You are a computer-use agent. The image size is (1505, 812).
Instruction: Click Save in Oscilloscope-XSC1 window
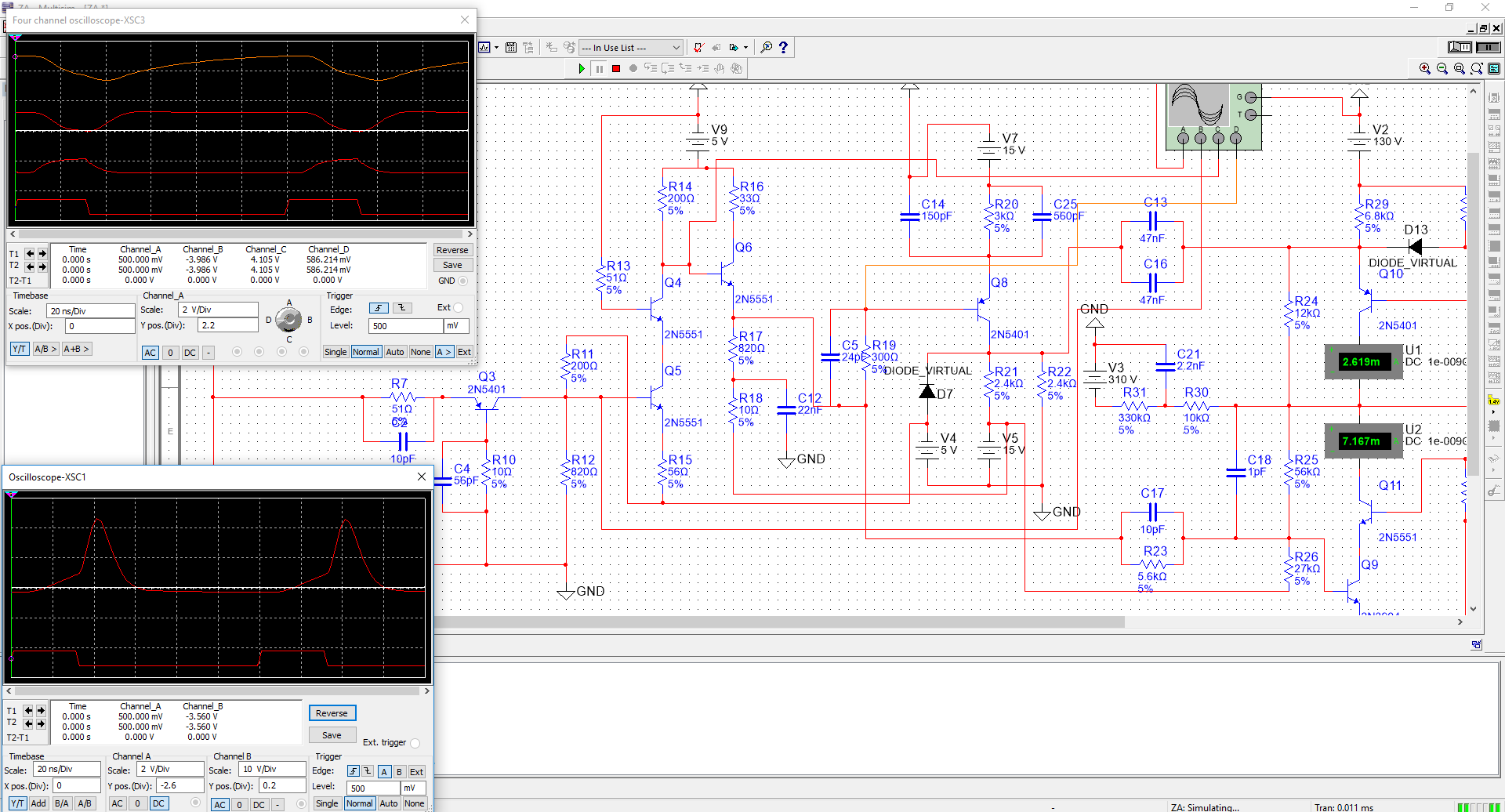point(332,735)
